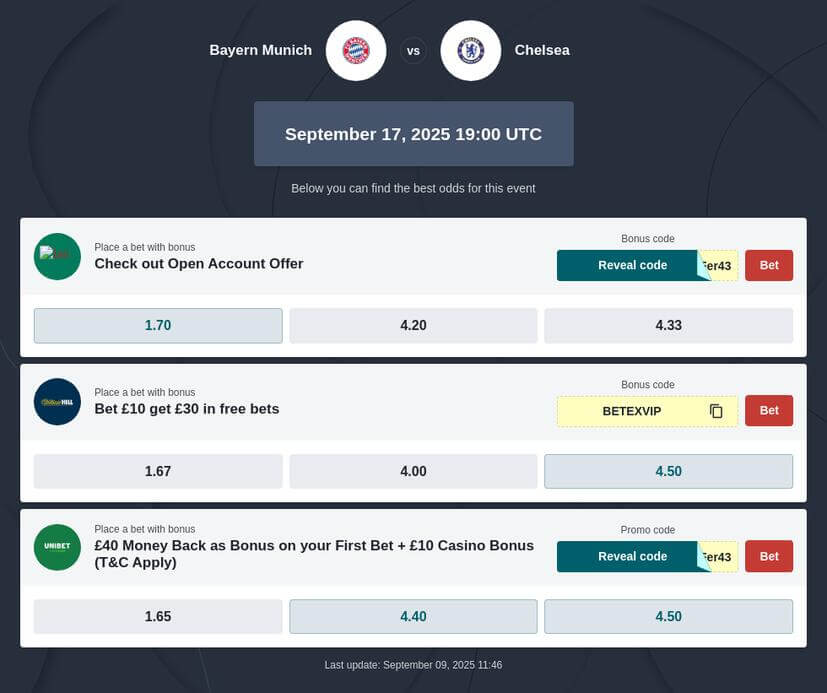
Task: Click the BETEXVIP bonus code field
Action: coord(647,411)
